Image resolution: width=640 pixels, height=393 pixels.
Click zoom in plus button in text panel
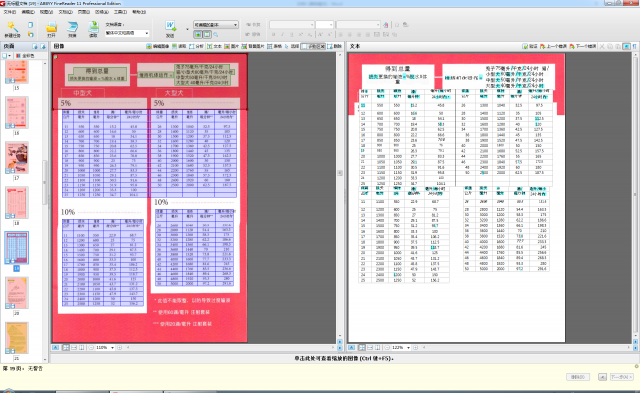[x=416, y=348]
